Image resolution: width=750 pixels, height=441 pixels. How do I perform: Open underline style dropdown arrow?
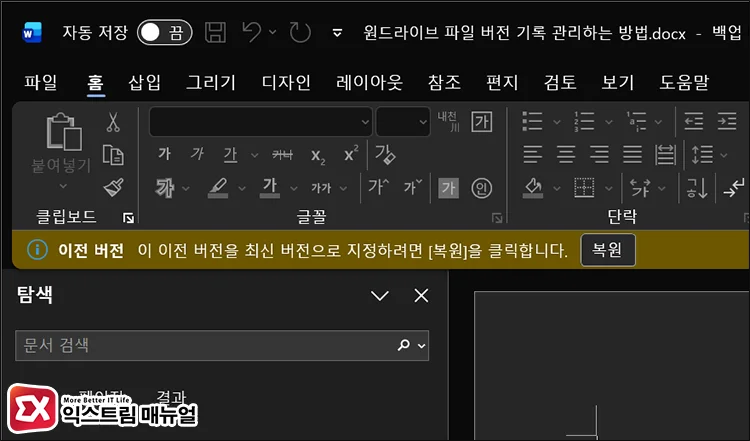pos(254,155)
